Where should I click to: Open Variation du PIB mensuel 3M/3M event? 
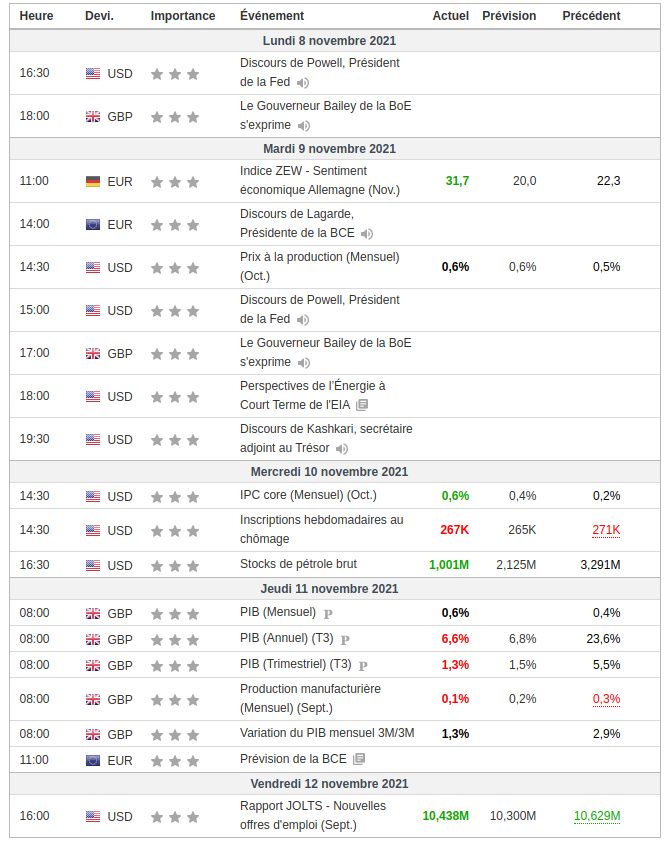(x=327, y=733)
